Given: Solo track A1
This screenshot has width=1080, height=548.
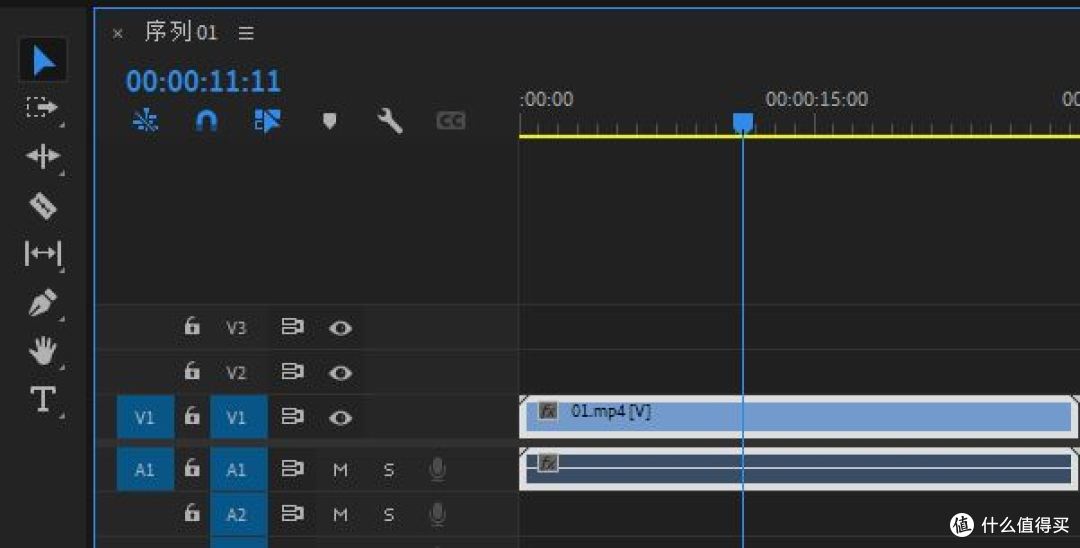Looking at the screenshot, I should click(388, 470).
